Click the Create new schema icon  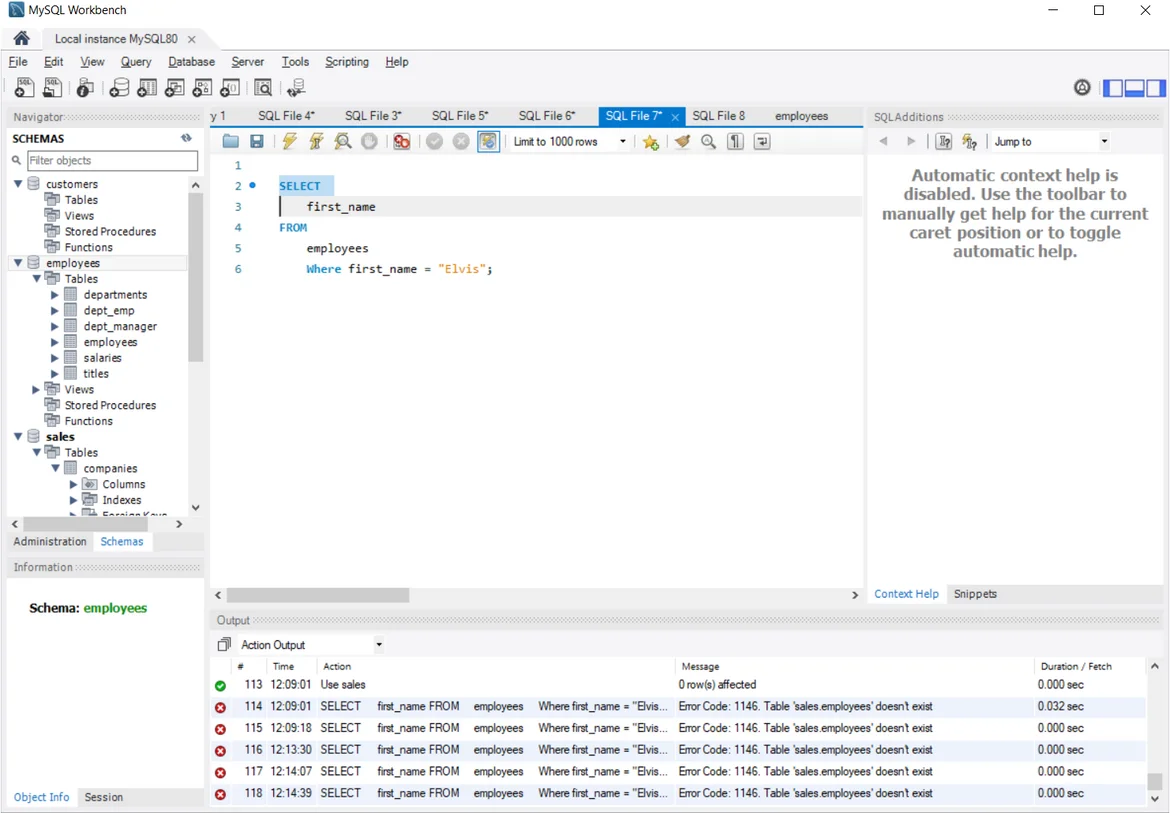tap(119, 88)
